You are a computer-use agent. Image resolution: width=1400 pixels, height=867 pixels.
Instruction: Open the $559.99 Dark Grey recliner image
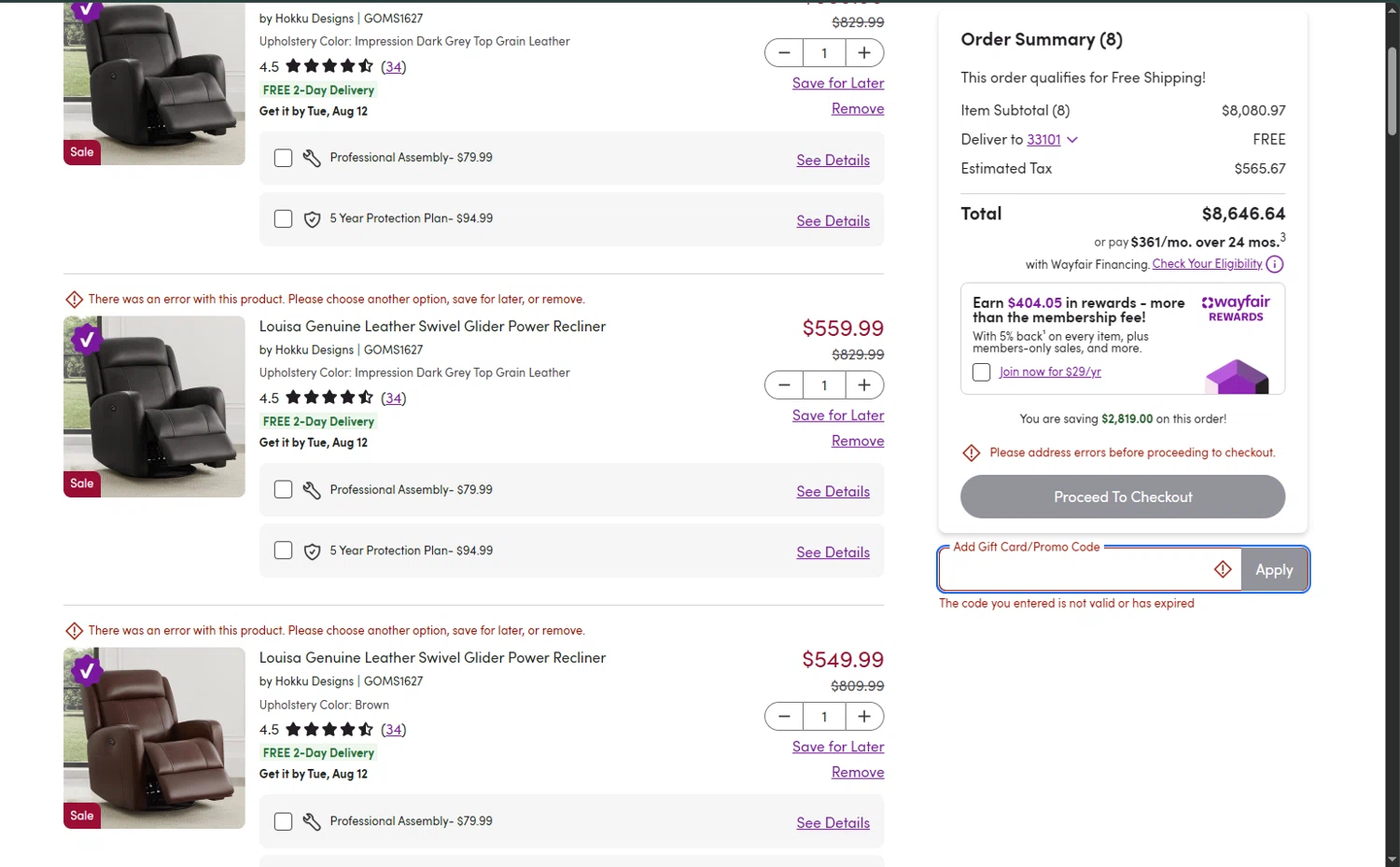[x=154, y=406]
